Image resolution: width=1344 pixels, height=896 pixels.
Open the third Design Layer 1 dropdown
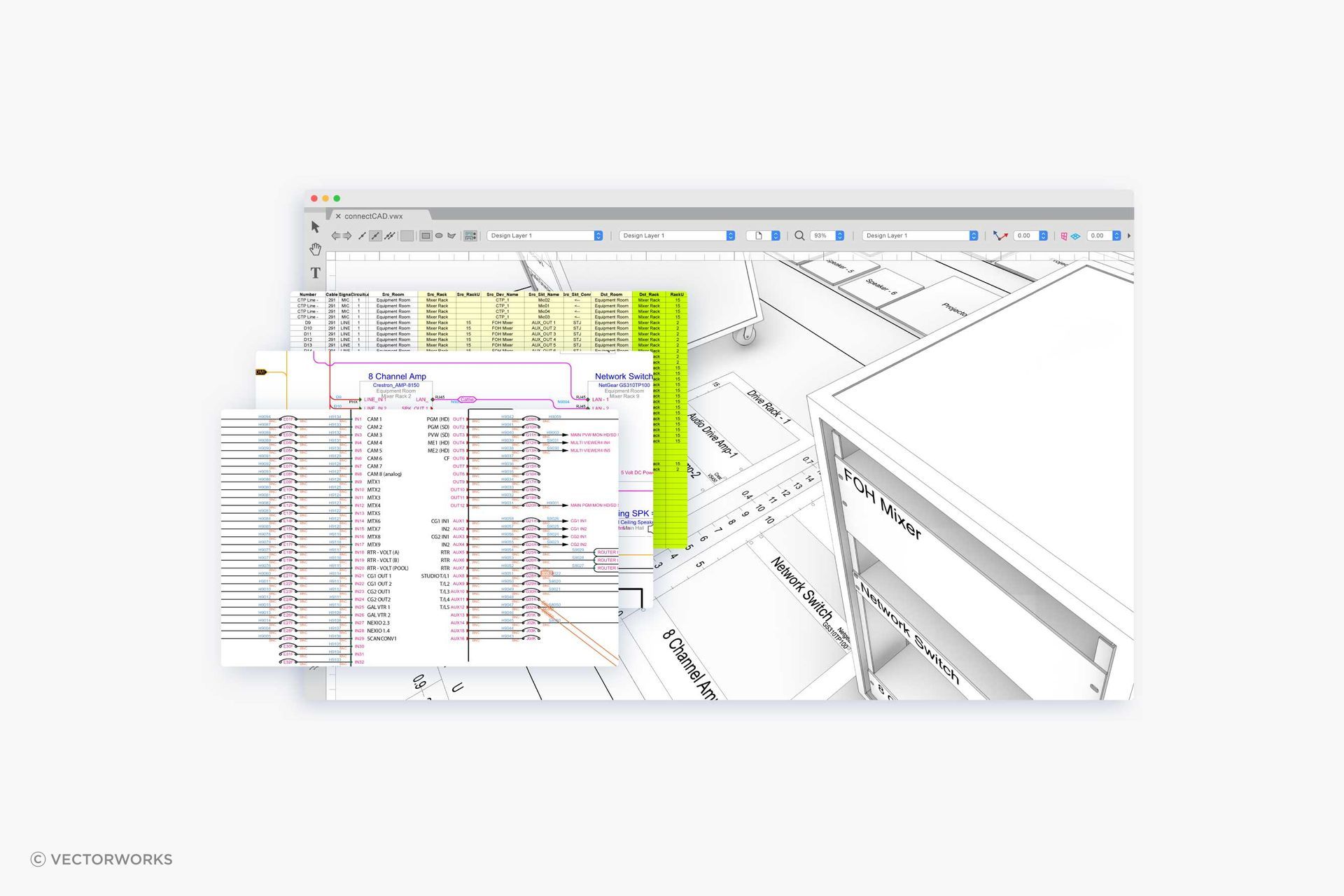point(920,236)
